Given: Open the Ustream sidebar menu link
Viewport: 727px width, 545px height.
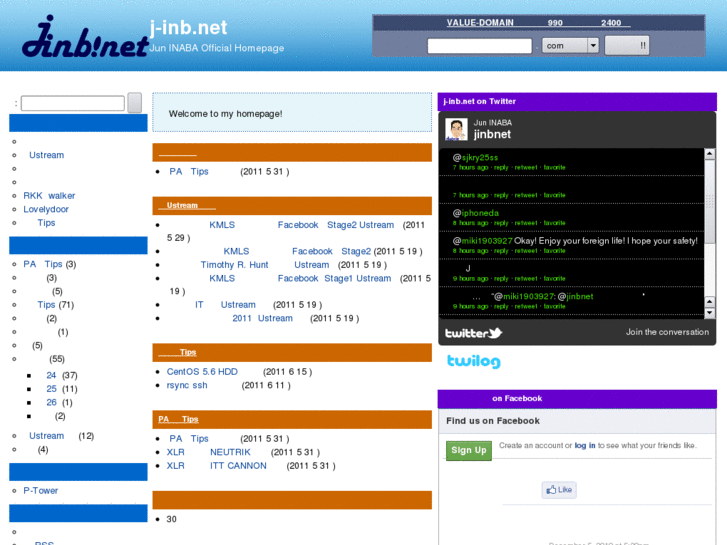Looking at the screenshot, I should pyautogui.click(x=46, y=155).
